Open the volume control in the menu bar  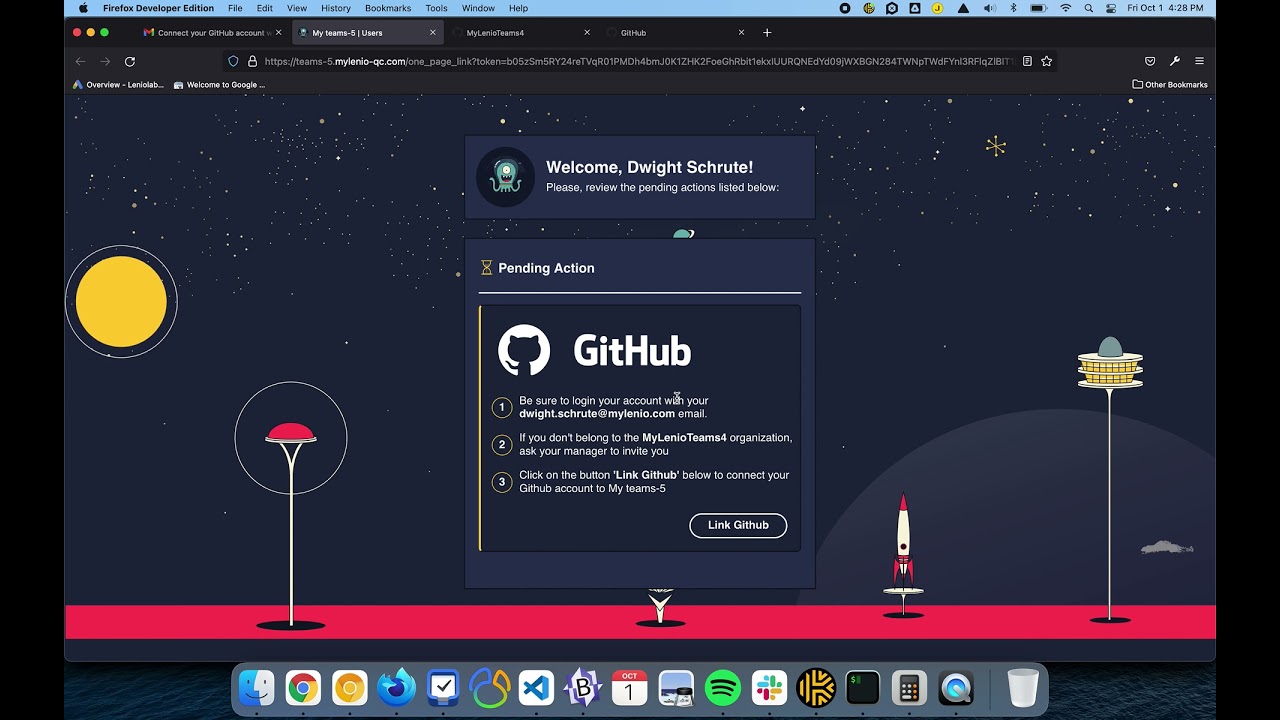[x=989, y=8]
